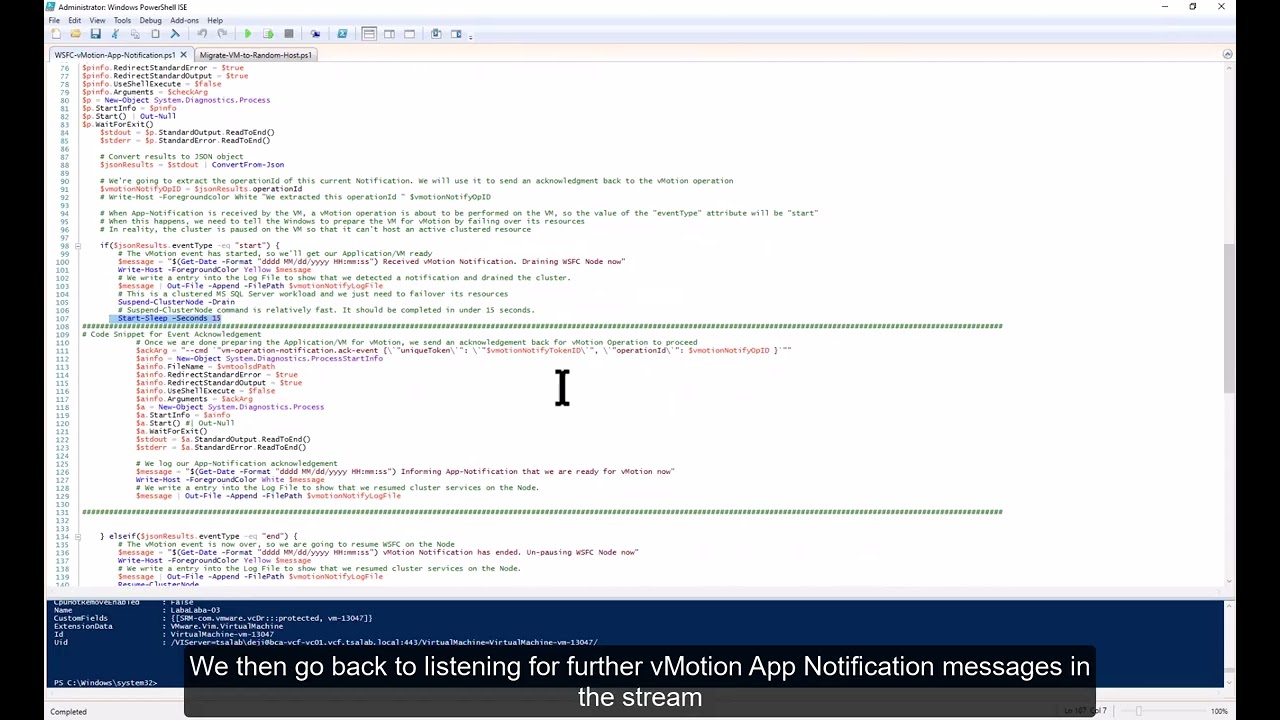The height and width of the screenshot is (720, 1280).
Task: Click the $stderr = $a.StandardError.ReadToEnd() line
Action: click(x=221, y=447)
